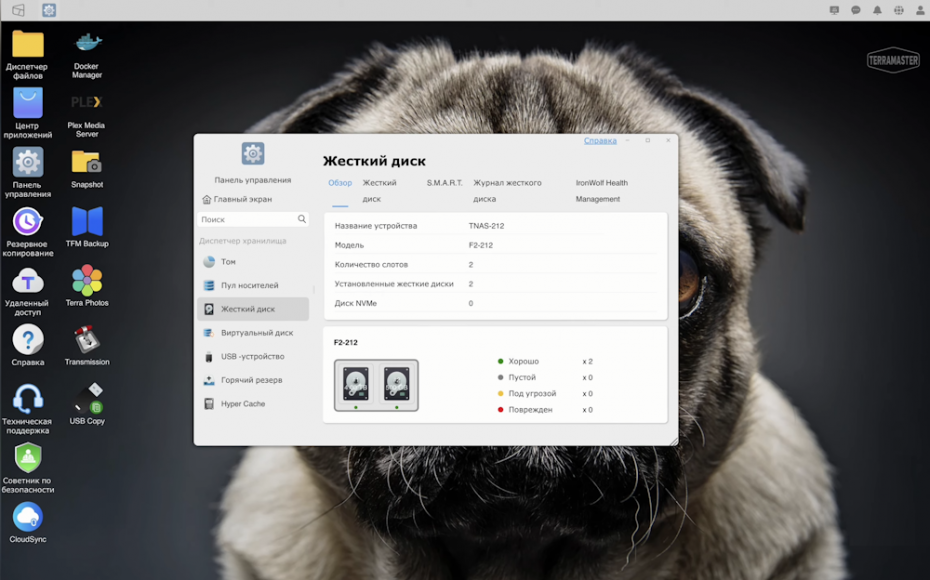This screenshot has width=930, height=580.
Task: Click the Поиск search input field
Action: pos(253,219)
